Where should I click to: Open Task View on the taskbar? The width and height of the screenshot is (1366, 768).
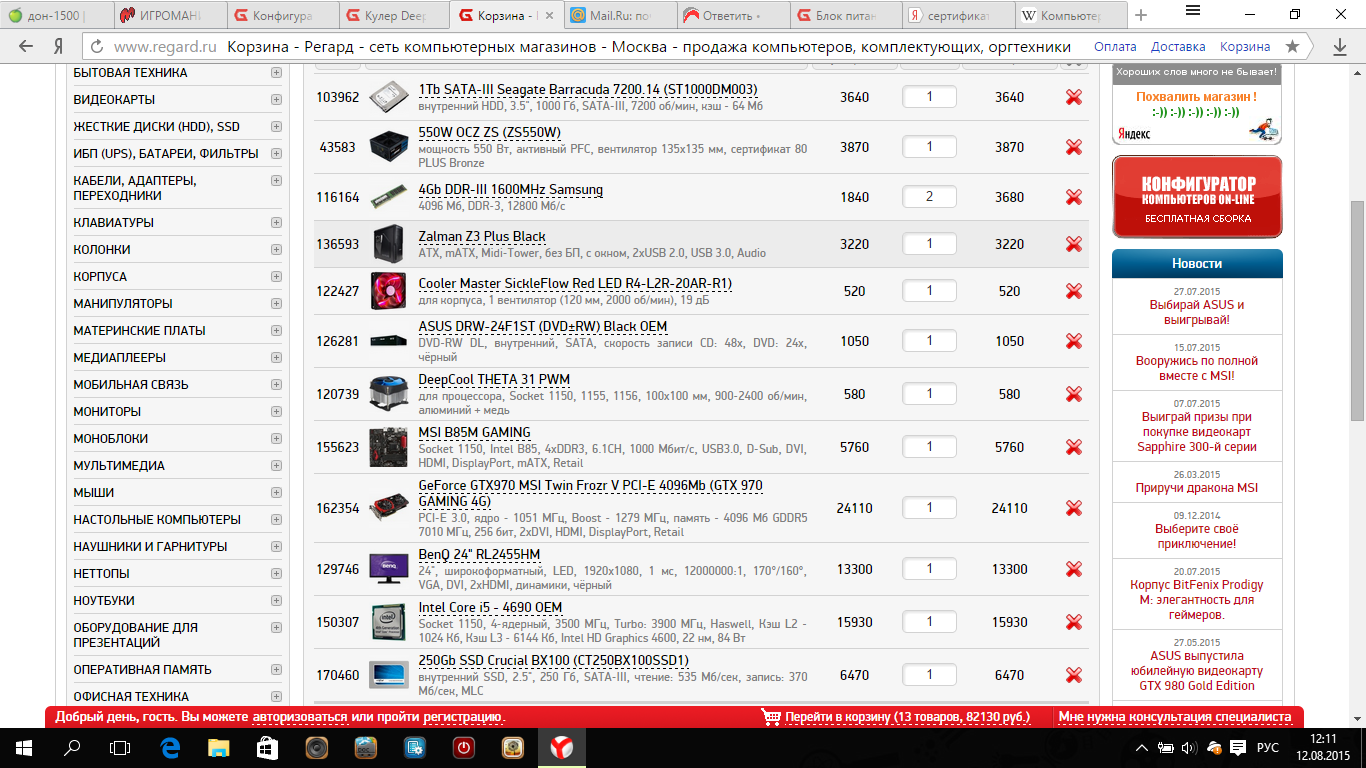pos(120,748)
